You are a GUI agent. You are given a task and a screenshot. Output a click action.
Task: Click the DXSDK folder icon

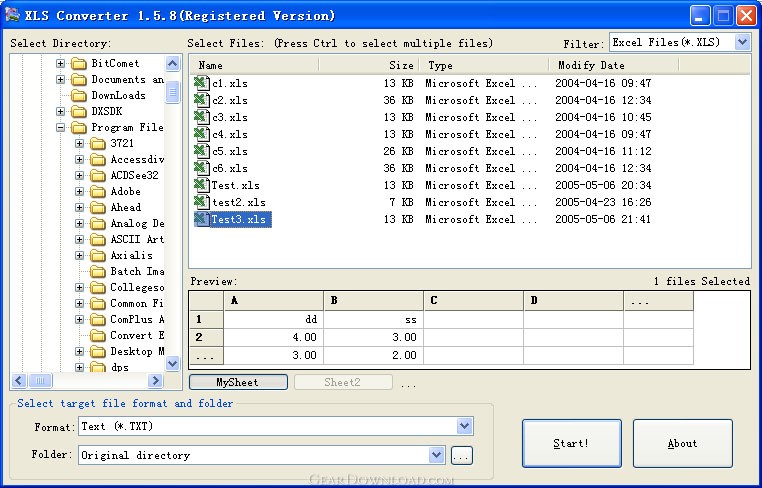(x=78, y=111)
